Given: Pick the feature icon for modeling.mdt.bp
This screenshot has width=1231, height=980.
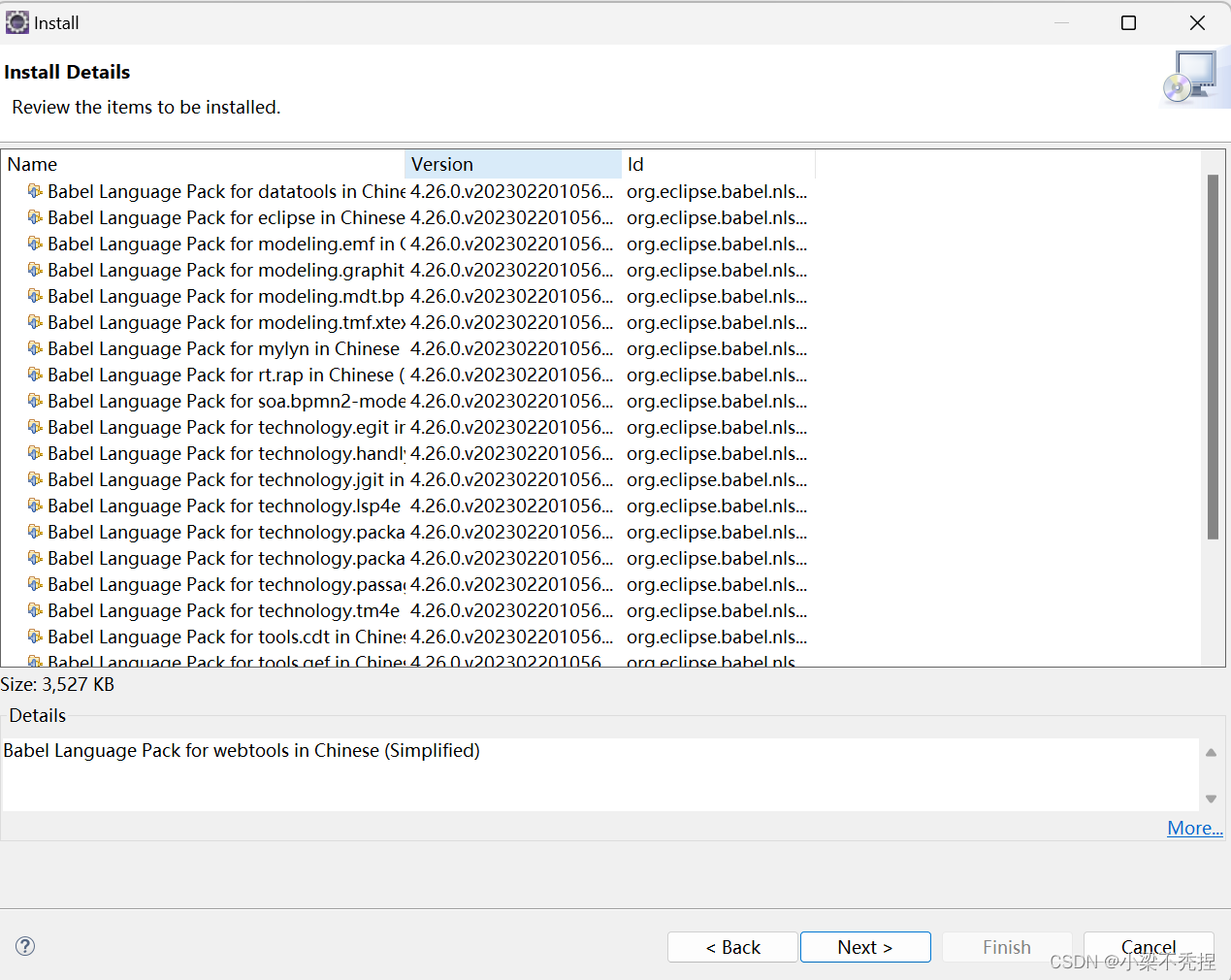Looking at the screenshot, I should 35,296.
